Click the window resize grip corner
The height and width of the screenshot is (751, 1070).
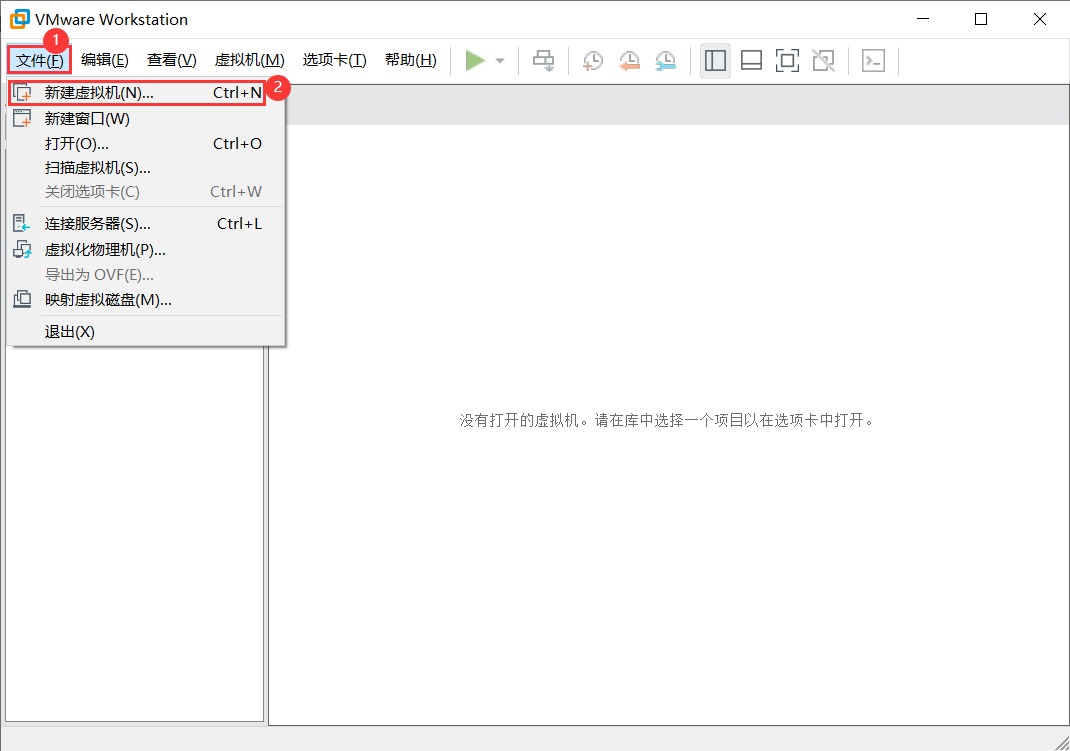(x=1061, y=742)
